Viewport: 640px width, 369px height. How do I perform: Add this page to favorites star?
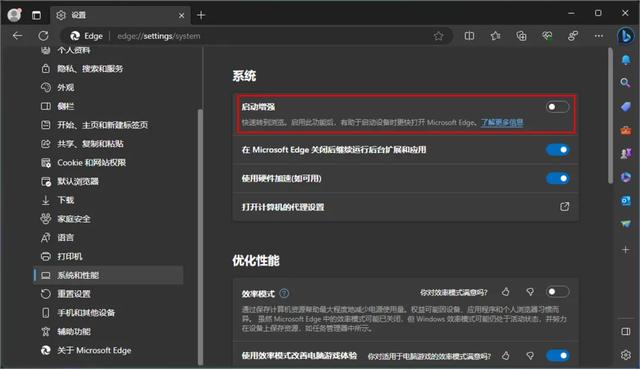tap(438, 36)
